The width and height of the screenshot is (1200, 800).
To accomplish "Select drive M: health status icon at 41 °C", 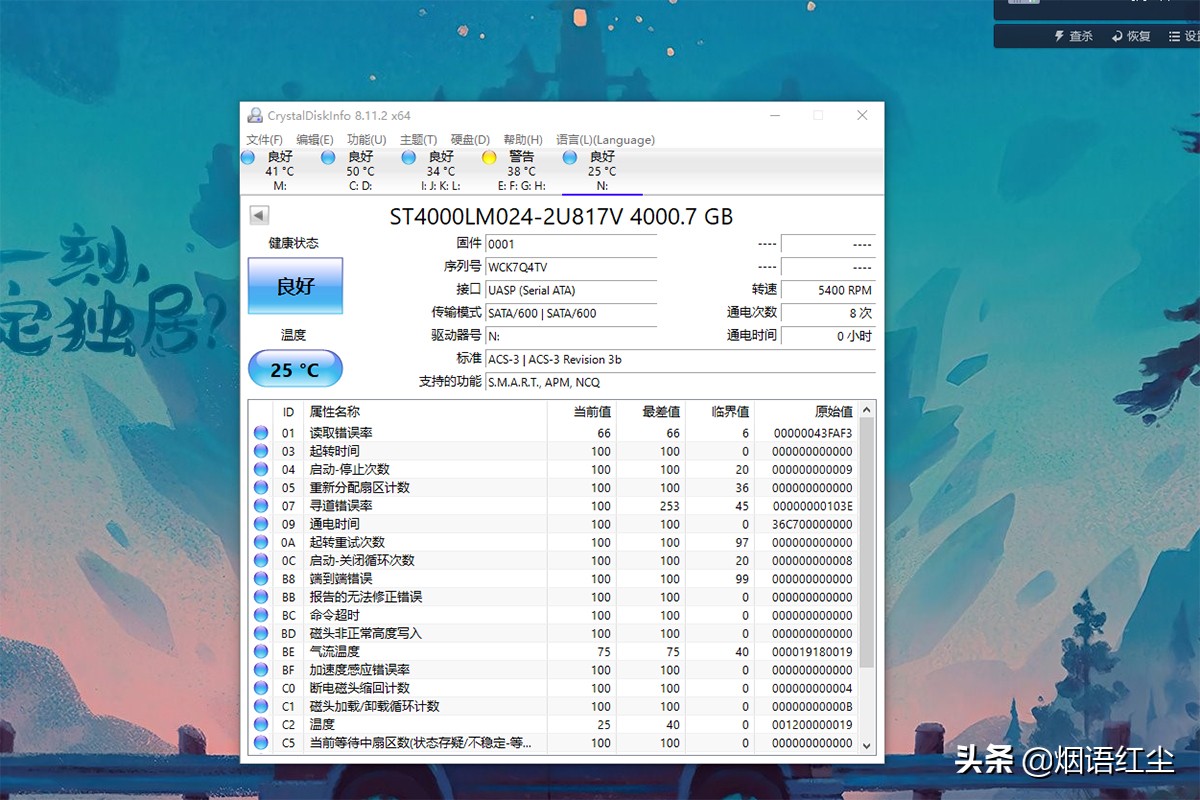I will click(x=250, y=157).
